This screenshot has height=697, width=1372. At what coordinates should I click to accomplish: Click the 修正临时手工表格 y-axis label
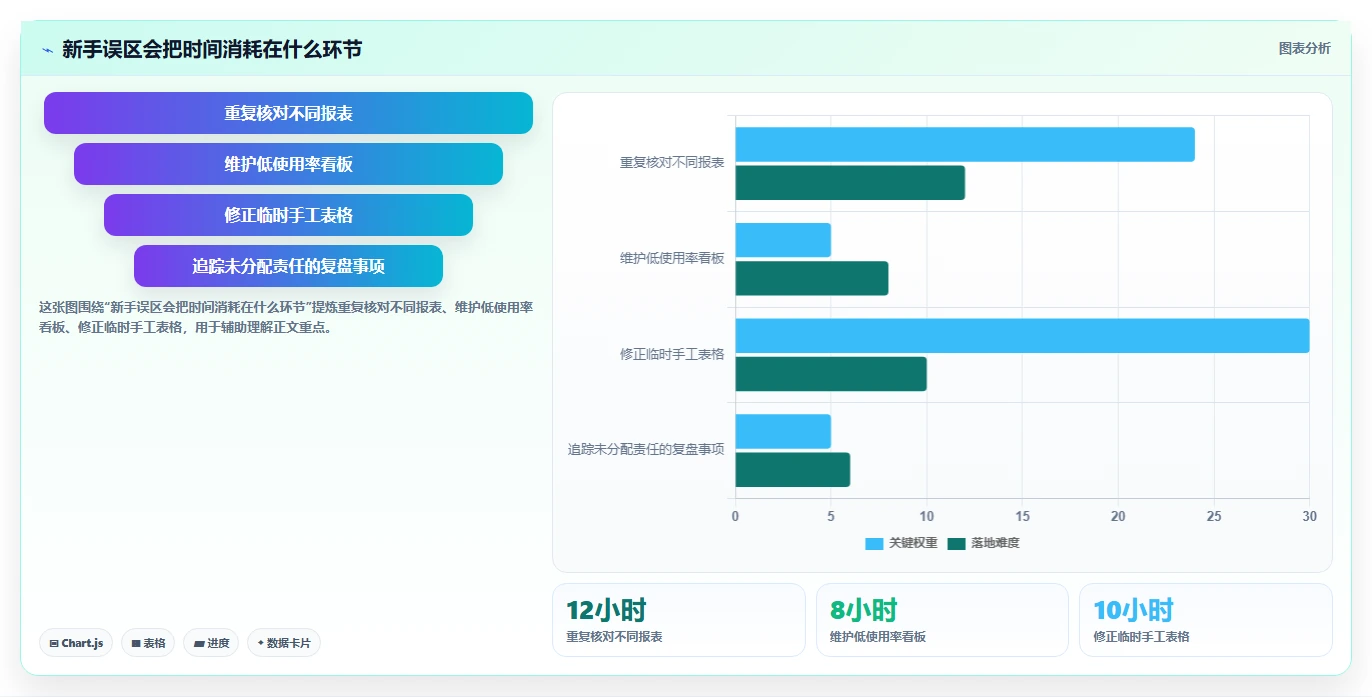click(672, 354)
